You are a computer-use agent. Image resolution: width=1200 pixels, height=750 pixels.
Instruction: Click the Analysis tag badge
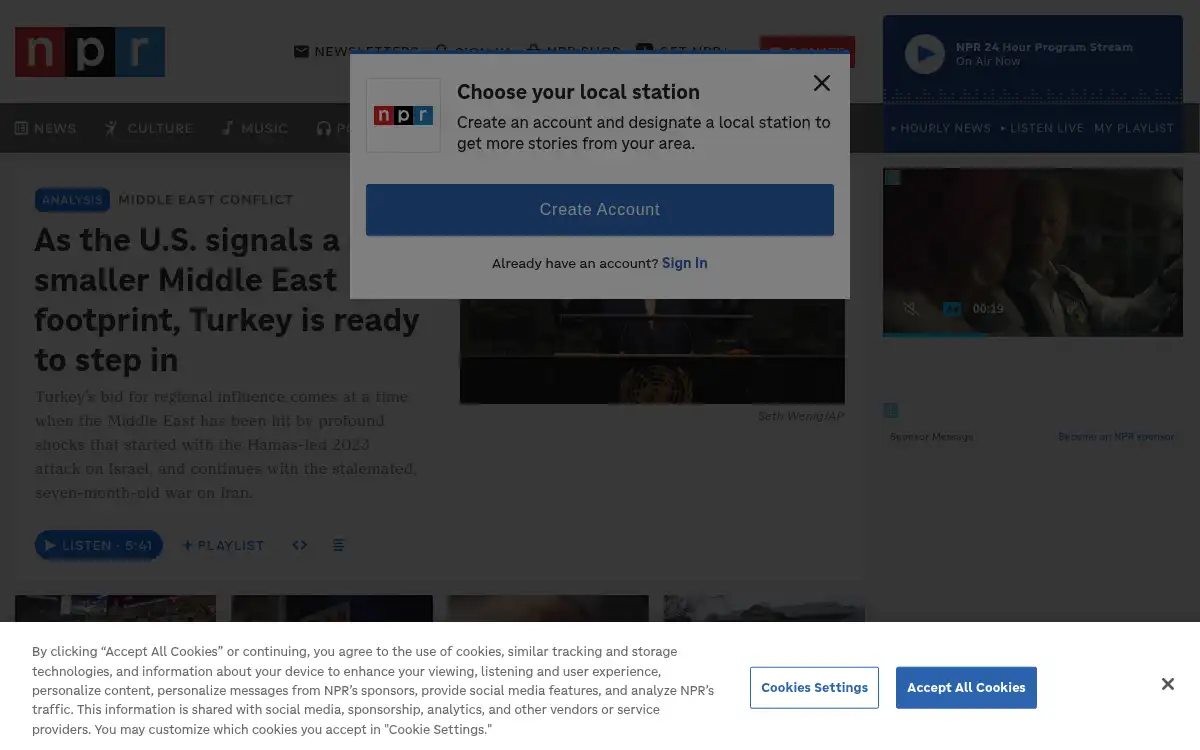pyautogui.click(x=72, y=200)
